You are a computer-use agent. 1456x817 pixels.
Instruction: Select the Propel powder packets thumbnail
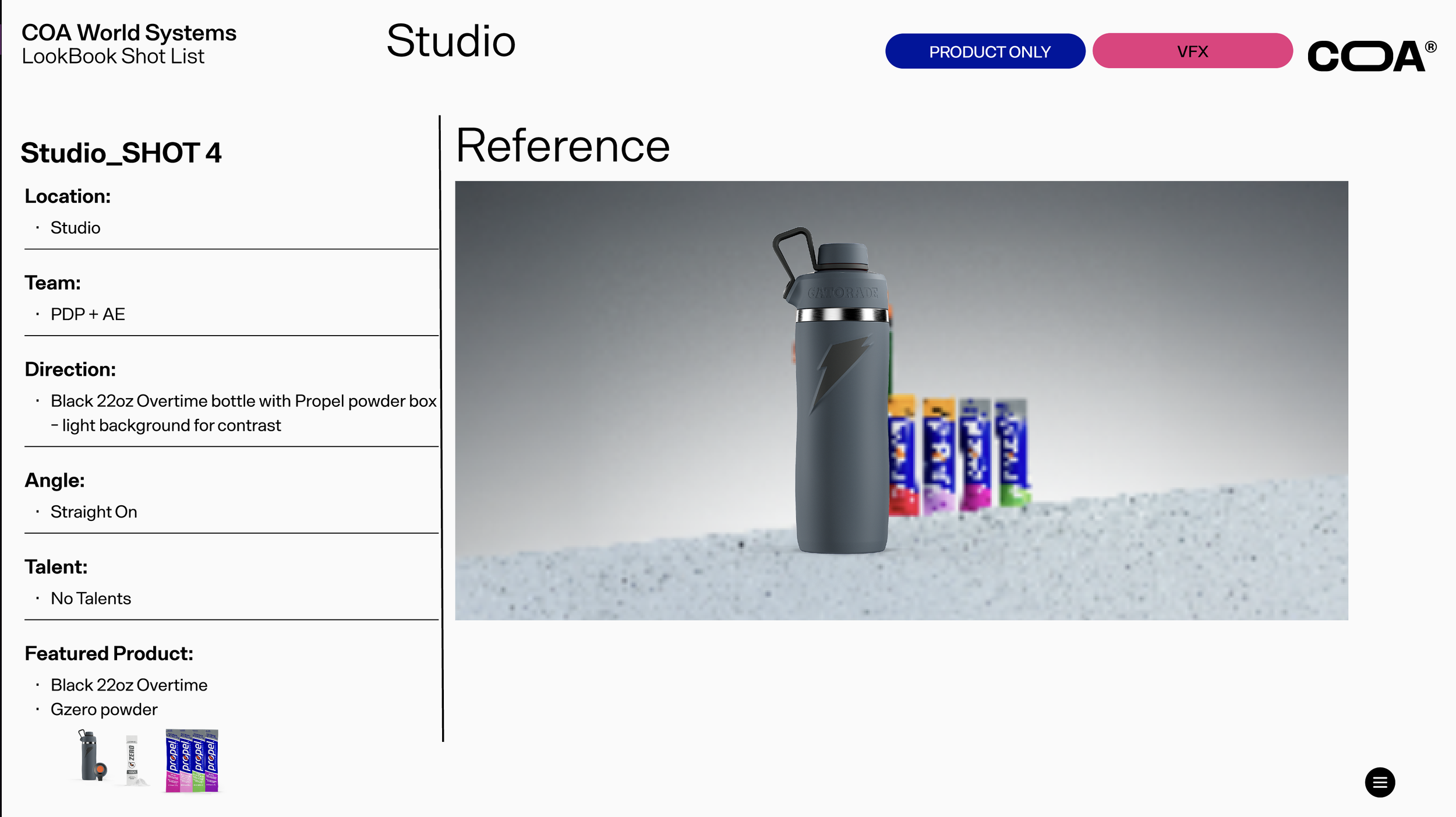(x=192, y=760)
